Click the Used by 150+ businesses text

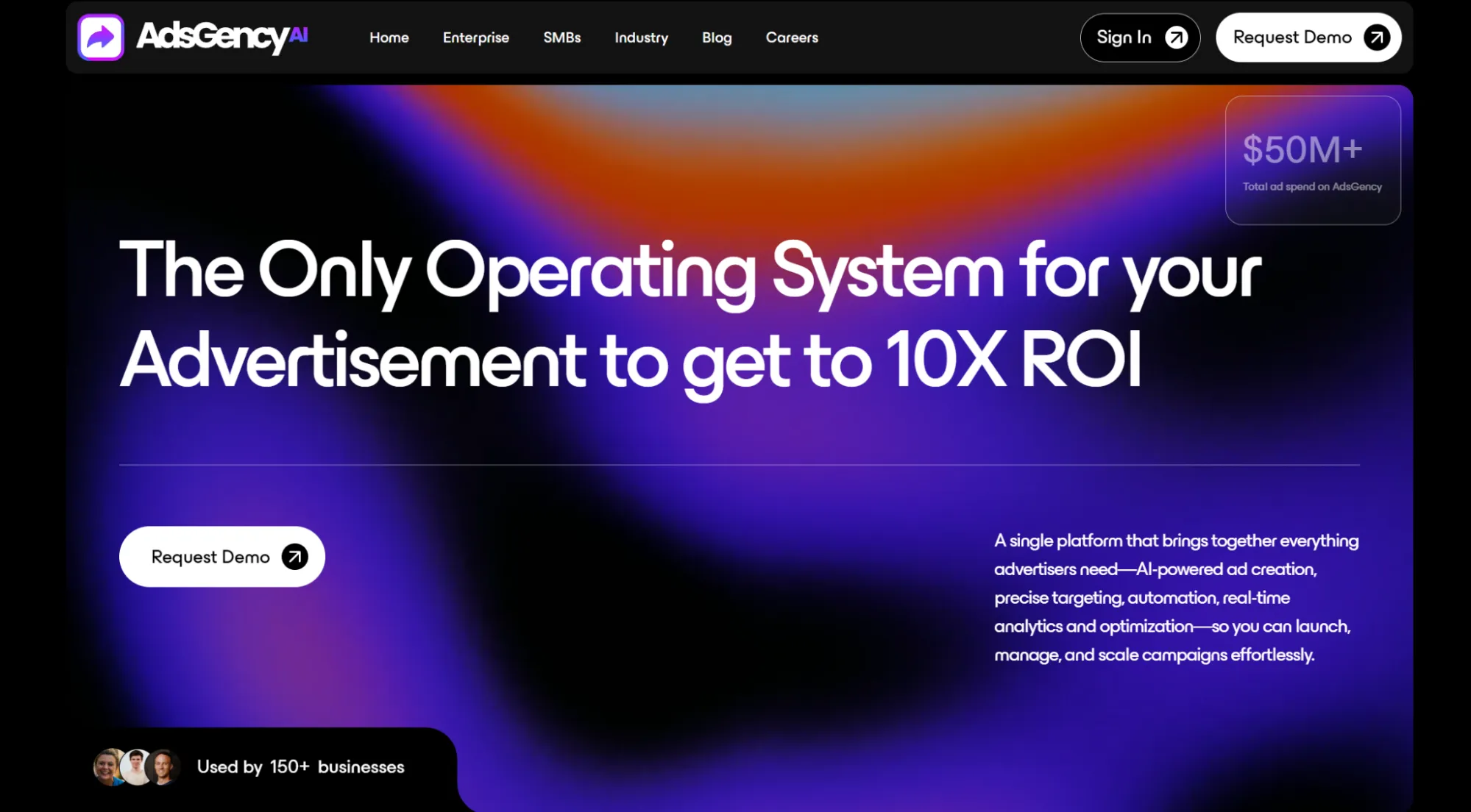(300, 767)
